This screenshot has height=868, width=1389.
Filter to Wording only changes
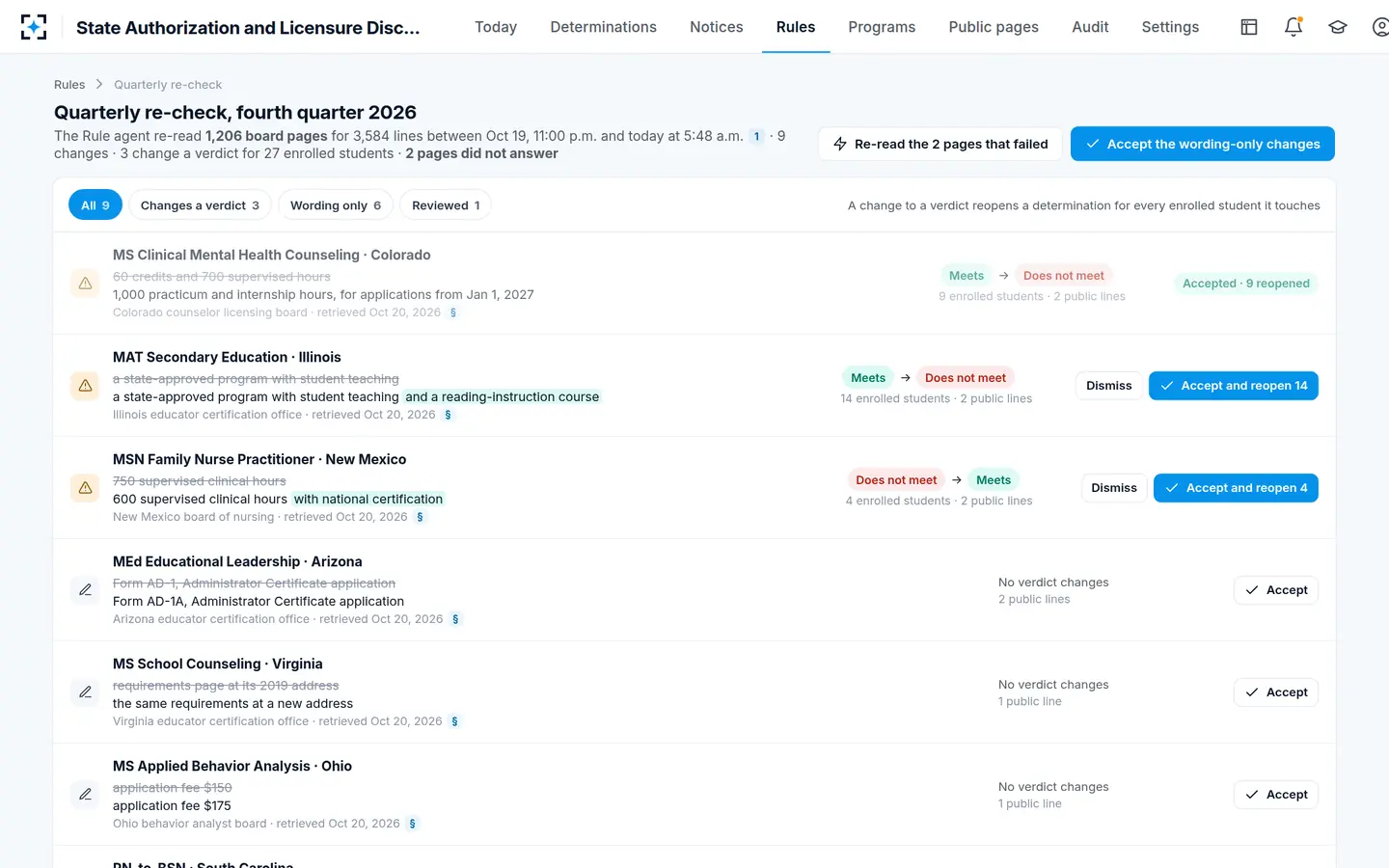[x=336, y=205]
